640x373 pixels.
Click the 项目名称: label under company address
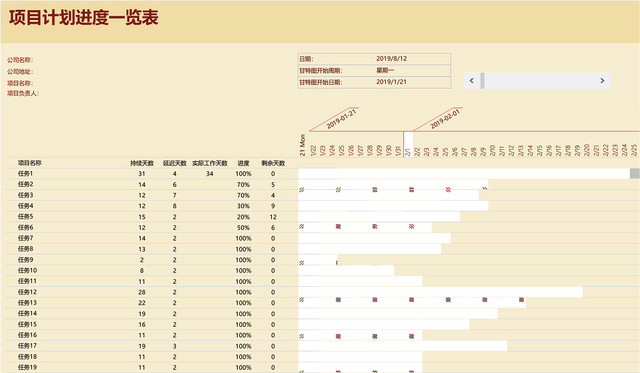[x=20, y=83]
